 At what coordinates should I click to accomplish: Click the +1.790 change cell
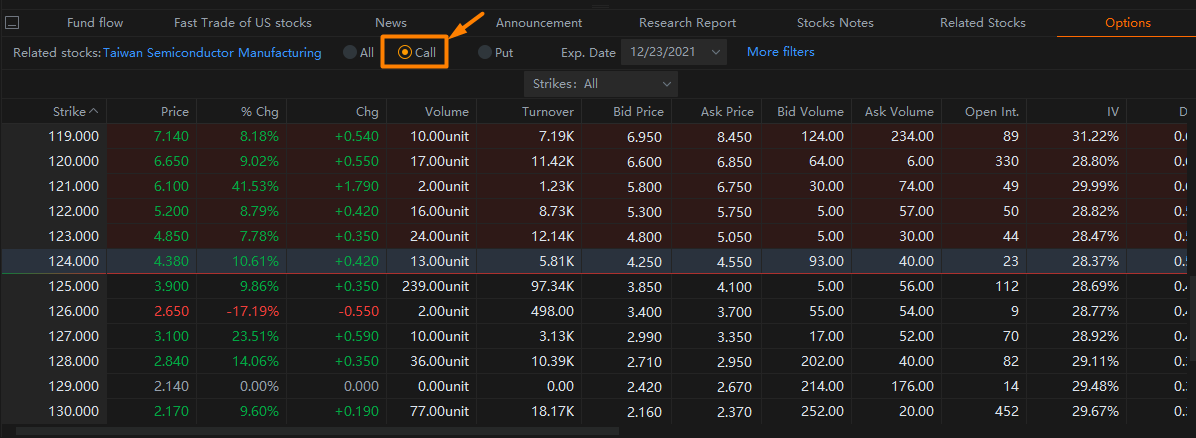point(357,186)
